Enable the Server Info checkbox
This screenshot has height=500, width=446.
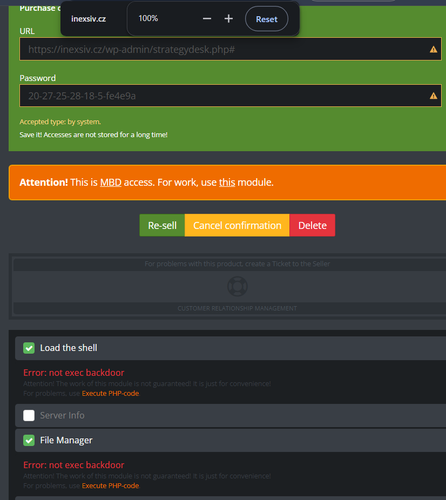(29, 416)
